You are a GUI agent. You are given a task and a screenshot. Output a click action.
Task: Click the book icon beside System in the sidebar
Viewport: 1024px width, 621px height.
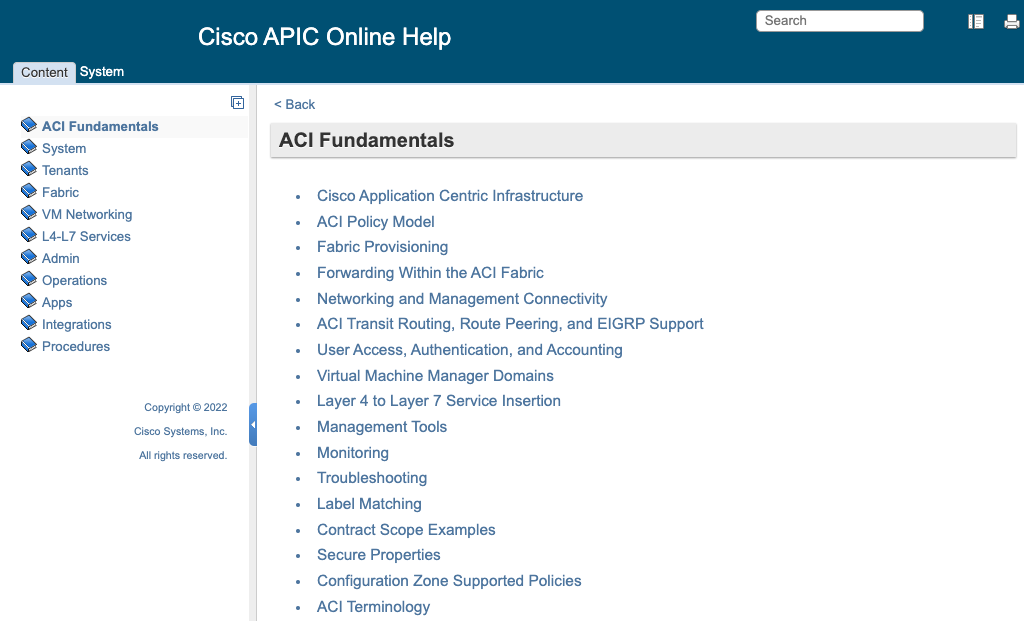[29, 147]
